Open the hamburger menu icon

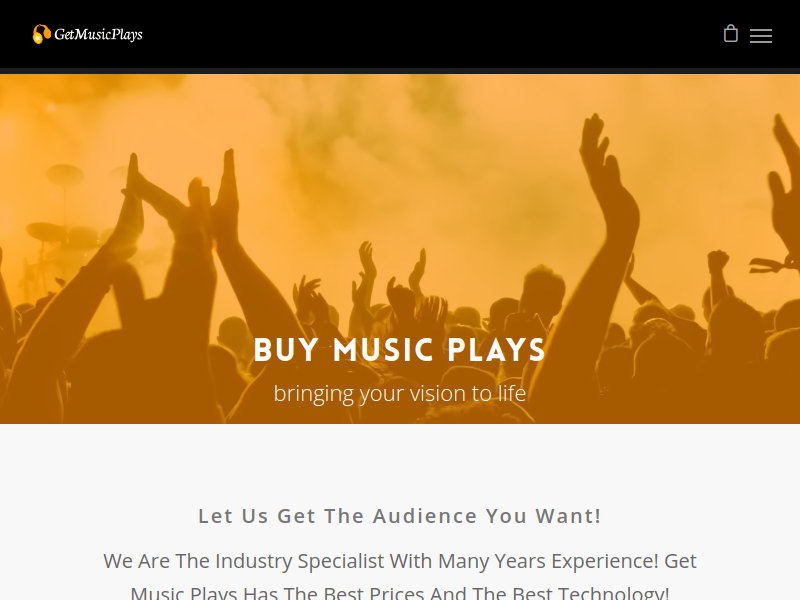(x=761, y=36)
